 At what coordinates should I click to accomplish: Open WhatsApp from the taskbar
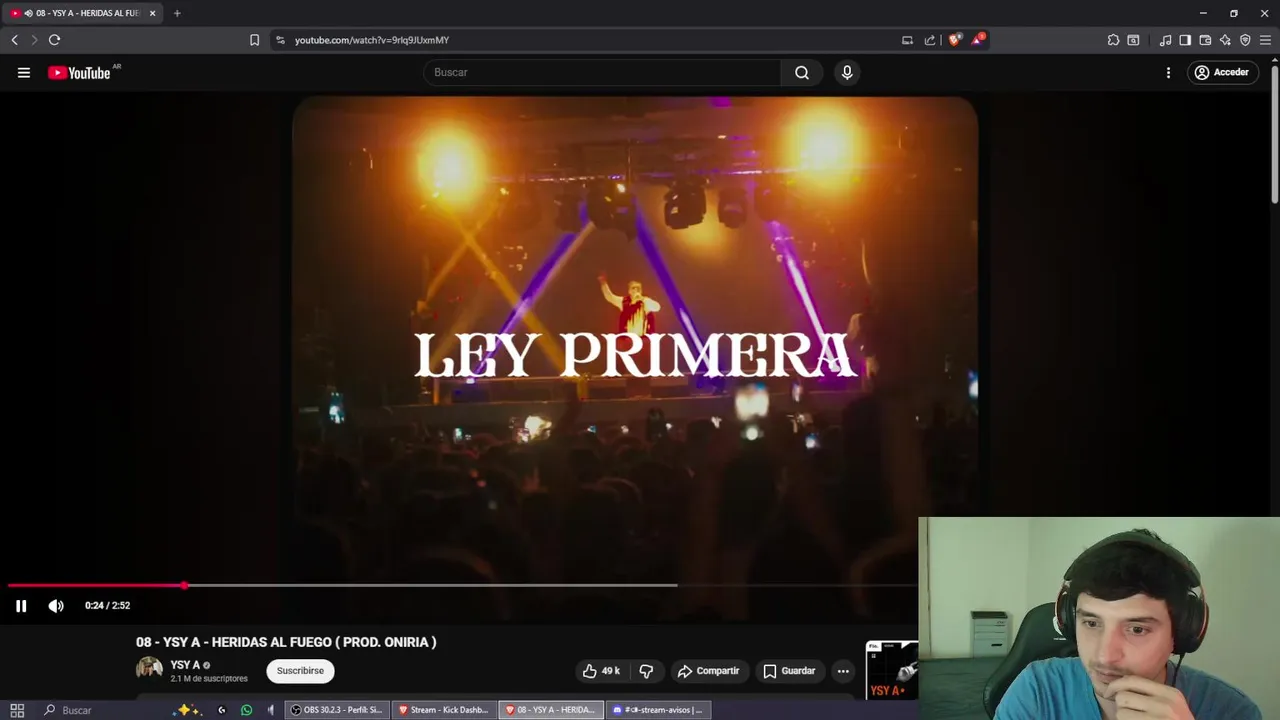[246, 710]
